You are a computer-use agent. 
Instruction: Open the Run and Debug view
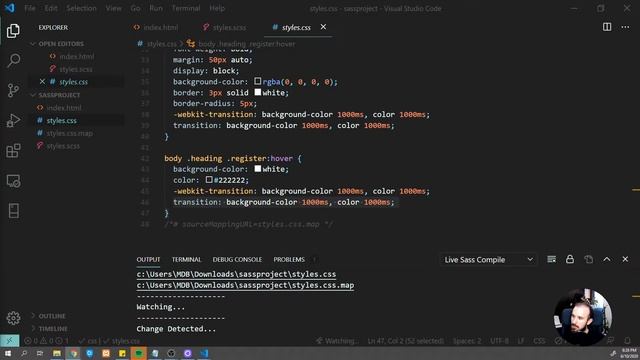13,120
